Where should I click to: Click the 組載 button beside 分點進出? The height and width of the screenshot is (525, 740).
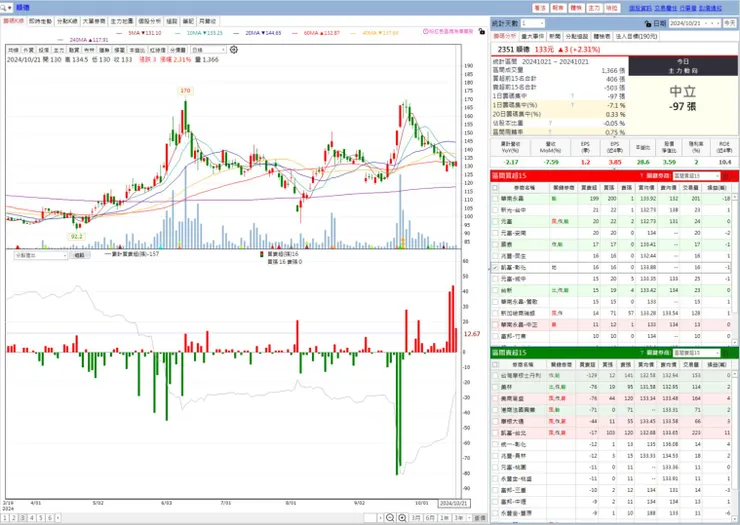[79, 255]
